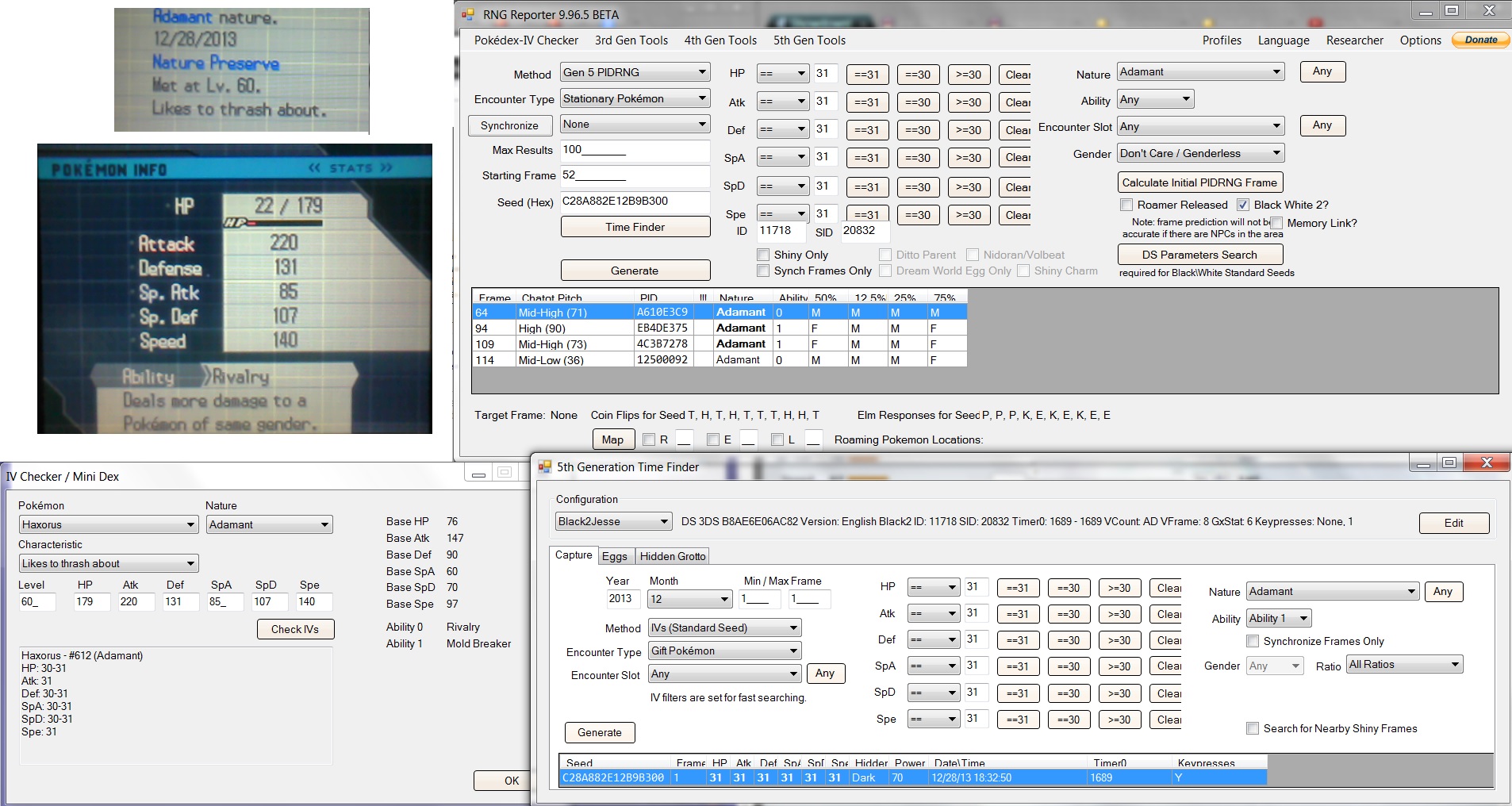Select frame 94 row with PID EB4DE375
Image resolution: width=1512 pixels, height=806 pixels.
coord(720,328)
